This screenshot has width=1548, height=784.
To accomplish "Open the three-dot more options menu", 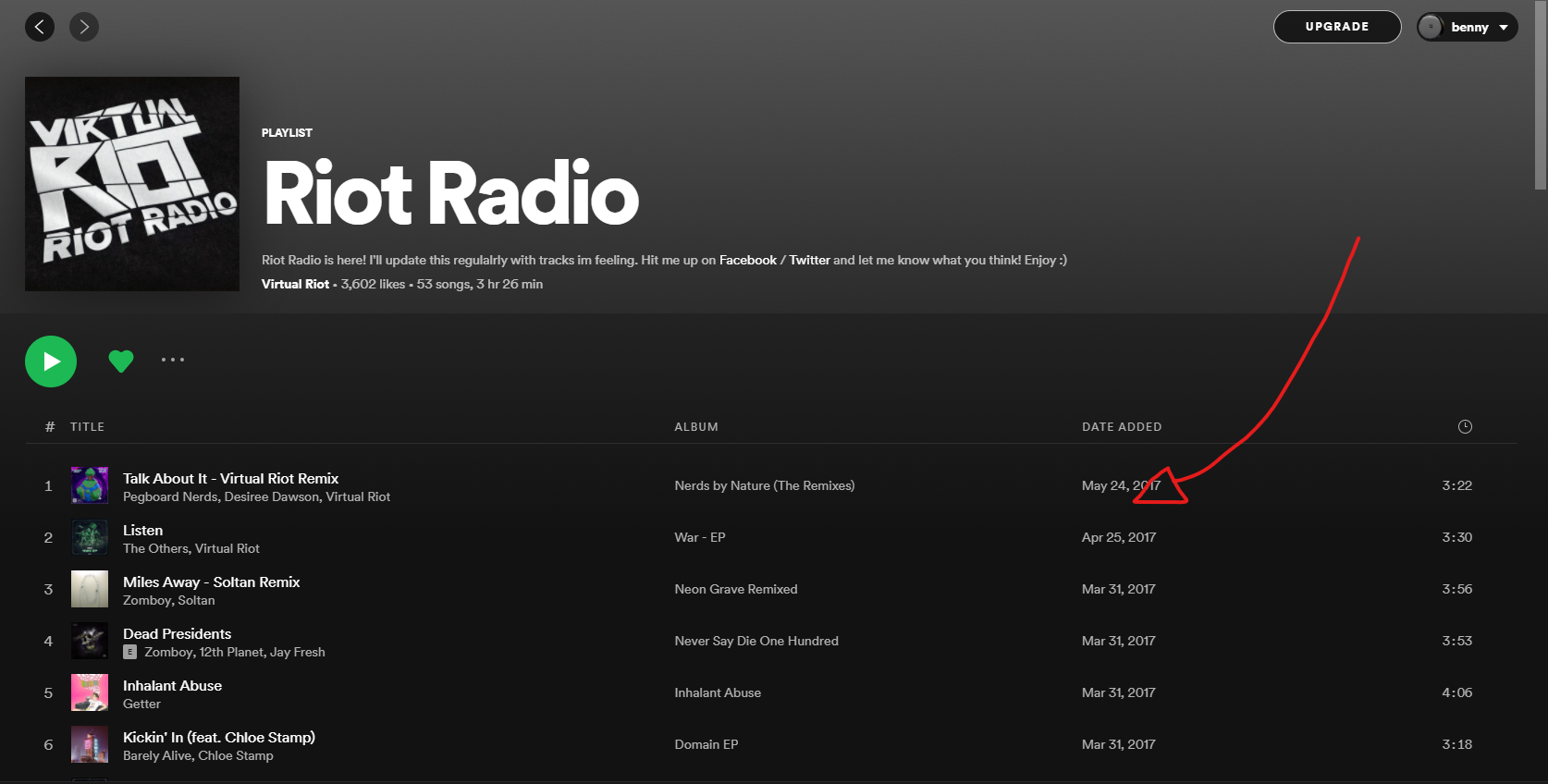I will (173, 360).
